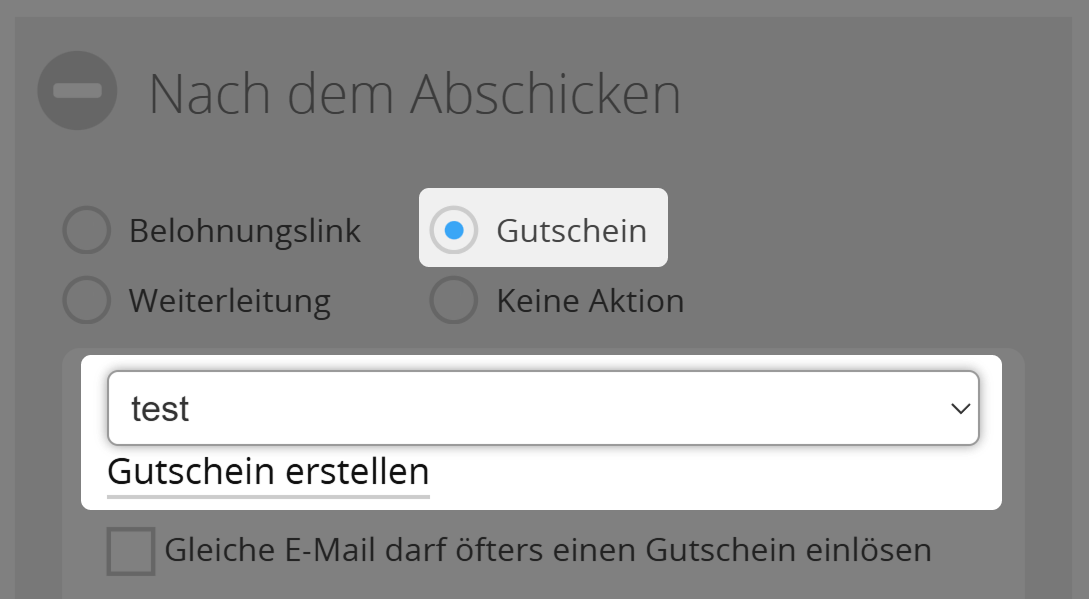
Task: Click the Belohnungslink label text
Action: click(244, 231)
